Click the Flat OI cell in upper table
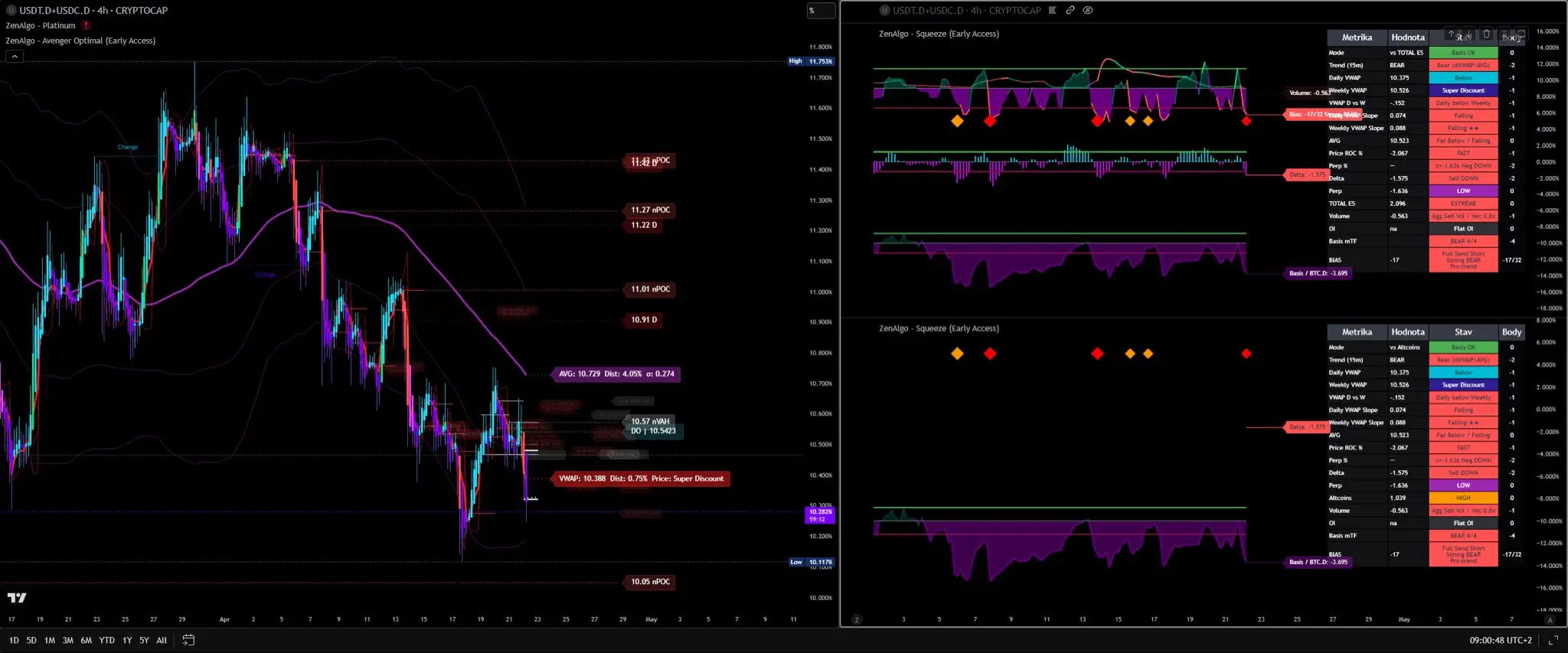The height and width of the screenshot is (653, 1568). [x=1463, y=229]
